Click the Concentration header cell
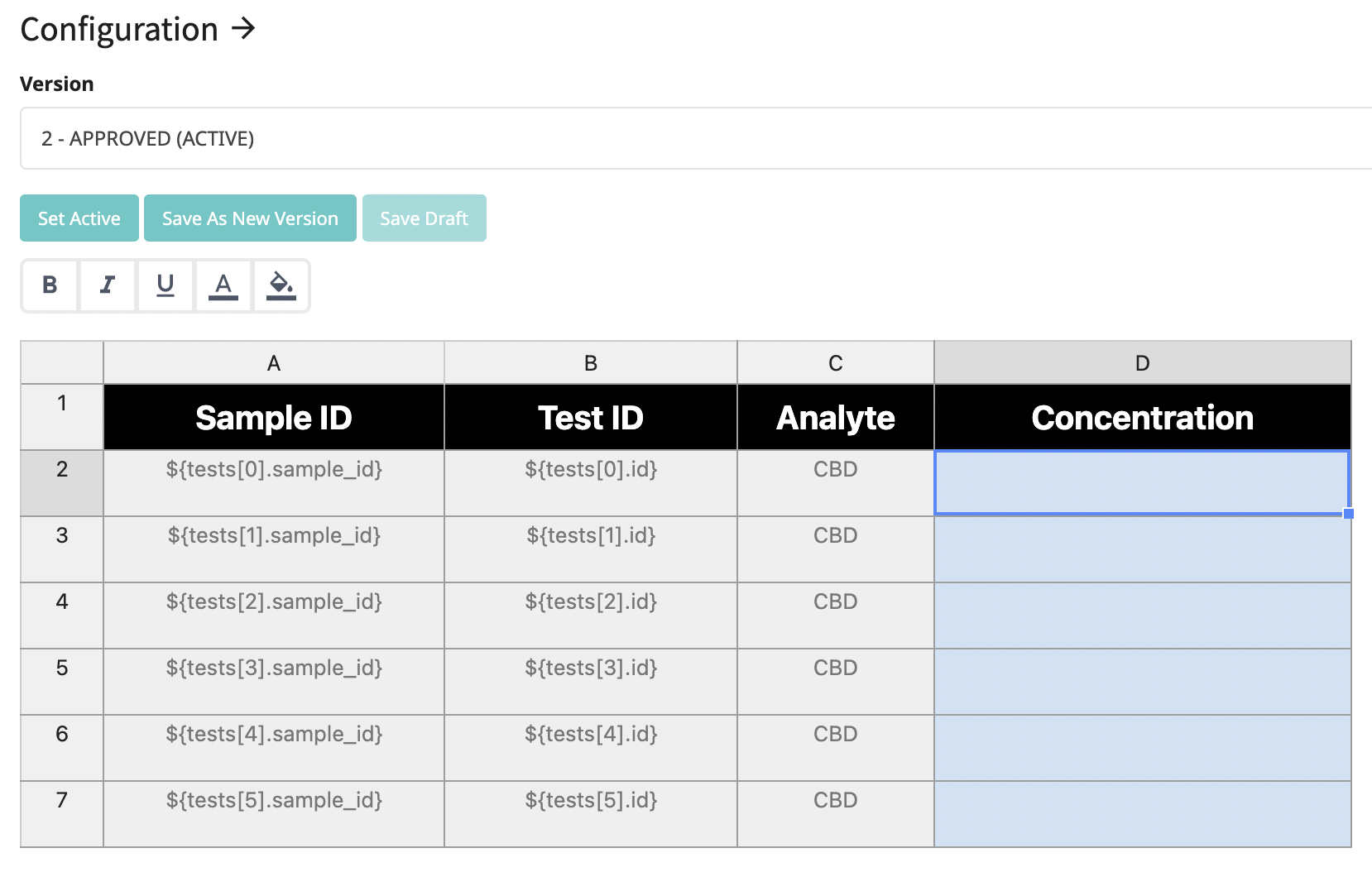Image resolution: width=1372 pixels, height=872 pixels. pos(1142,417)
